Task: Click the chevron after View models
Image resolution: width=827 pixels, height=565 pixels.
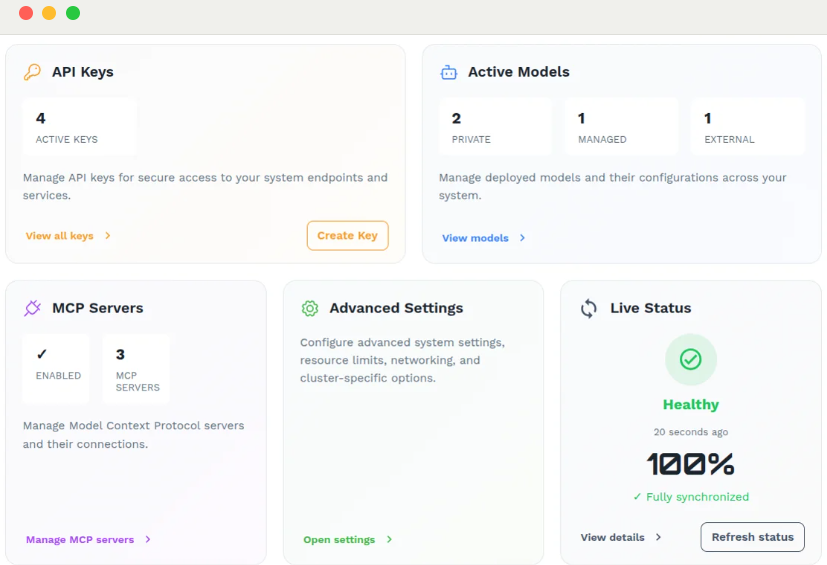Action: click(522, 238)
